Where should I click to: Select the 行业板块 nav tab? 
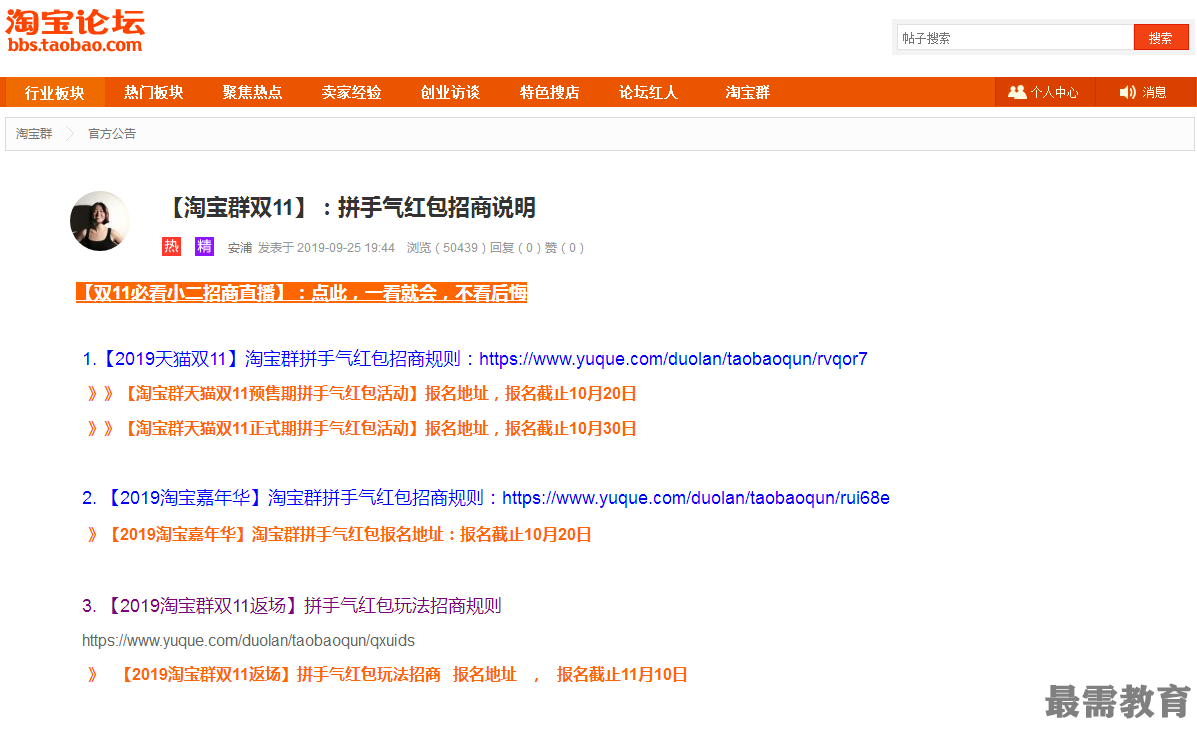click(x=54, y=92)
